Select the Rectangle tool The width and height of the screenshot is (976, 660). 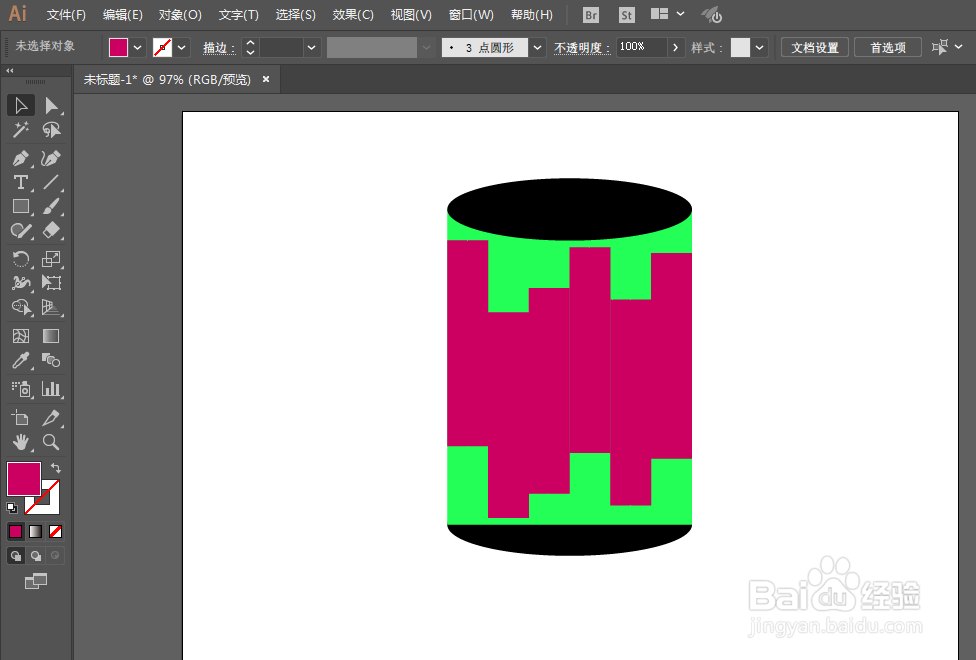pos(20,206)
